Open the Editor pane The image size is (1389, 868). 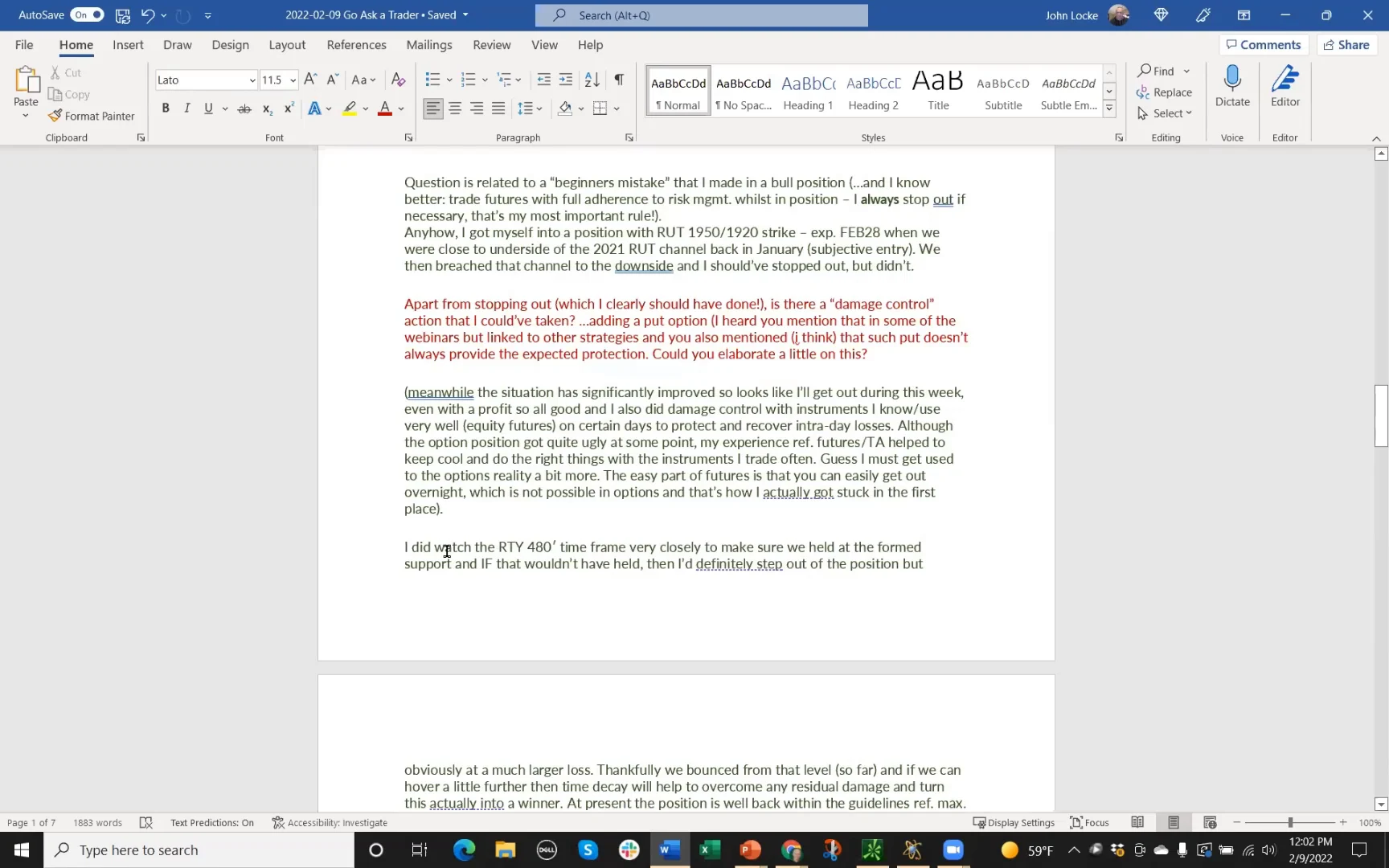[1285, 87]
